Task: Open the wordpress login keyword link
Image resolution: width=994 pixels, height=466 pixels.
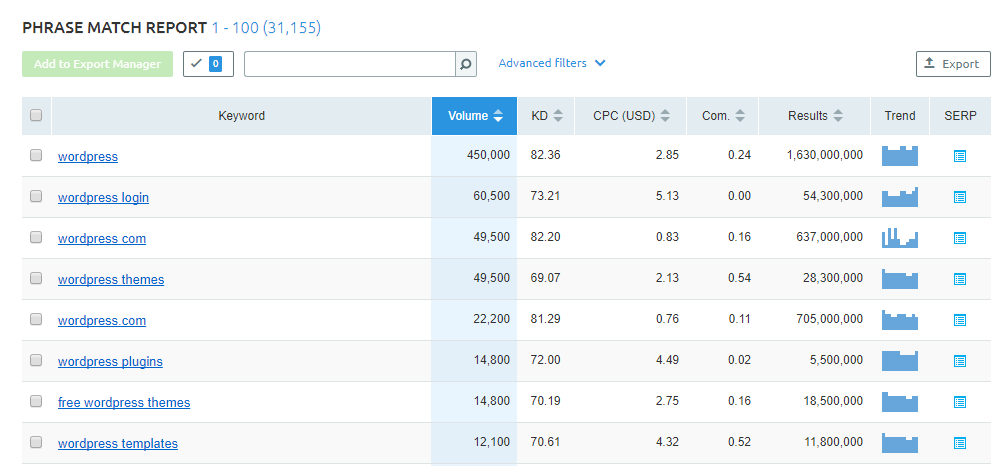Action: [103, 198]
